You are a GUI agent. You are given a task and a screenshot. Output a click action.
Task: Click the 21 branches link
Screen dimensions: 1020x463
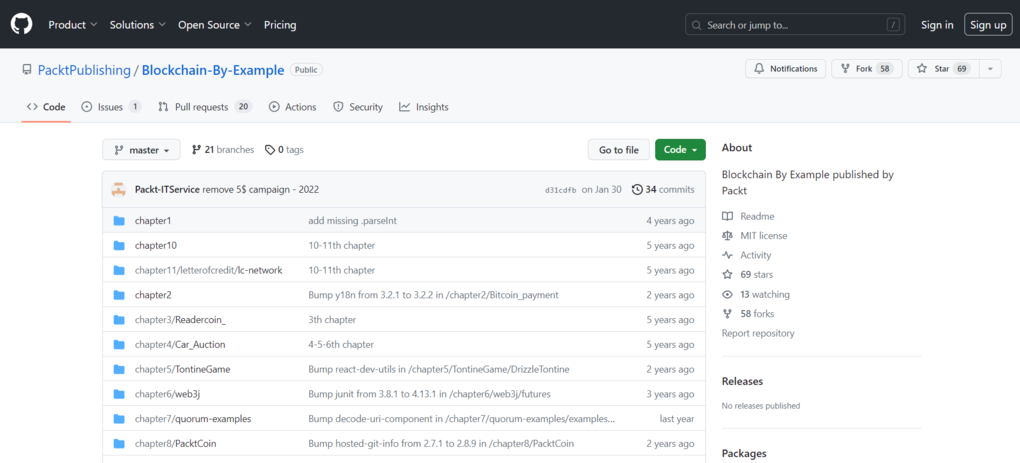click(223, 150)
